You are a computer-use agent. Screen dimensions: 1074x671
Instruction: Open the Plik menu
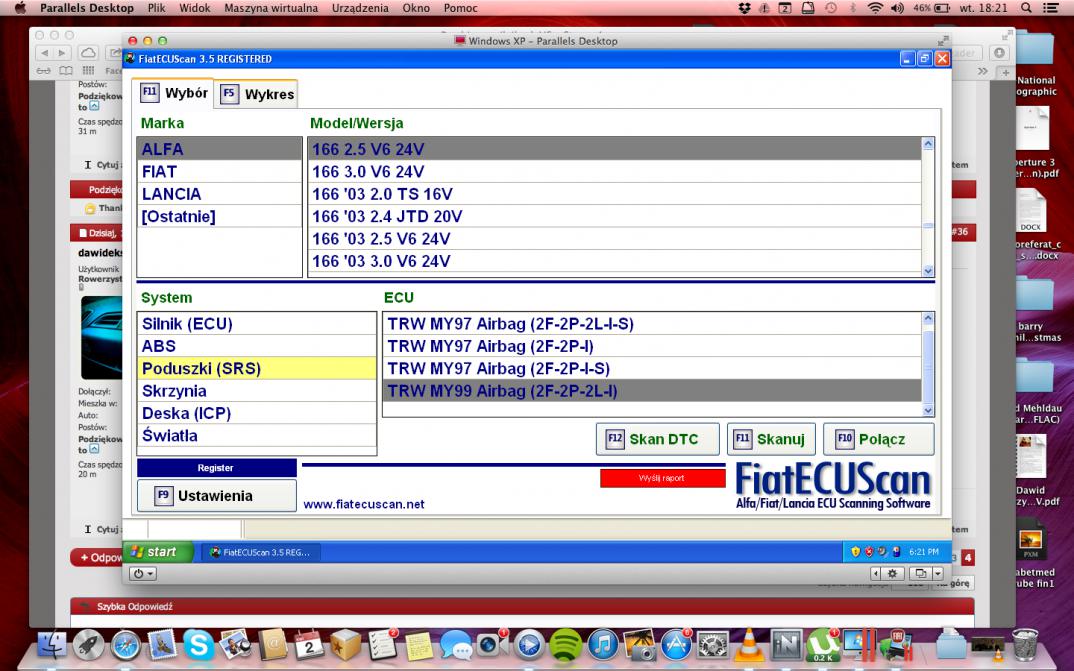[156, 8]
